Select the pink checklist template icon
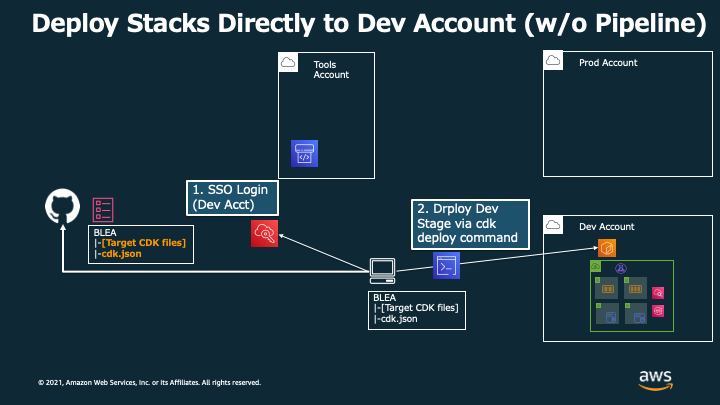Image resolution: width=720 pixels, height=405 pixels. click(x=103, y=210)
